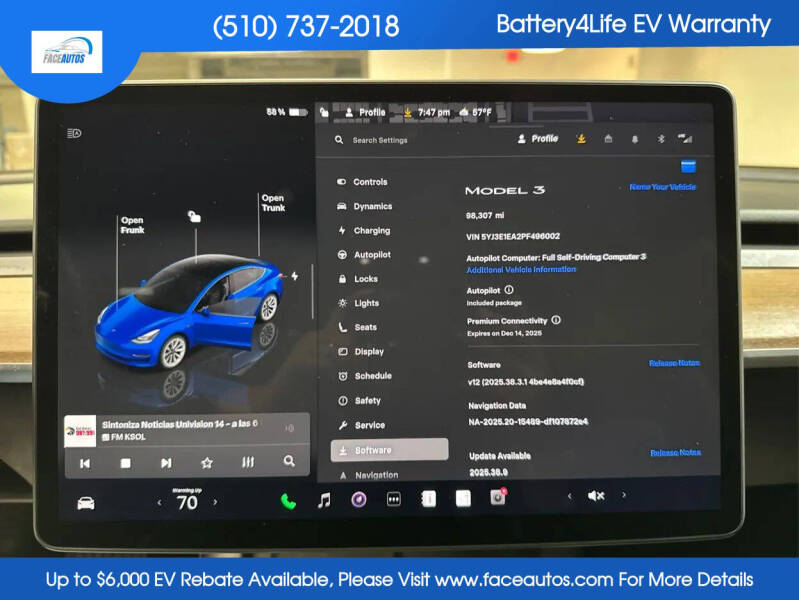Open the green Phone app icon
The width and height of the screenshot is (799, 600).
(x=288, y=502)
